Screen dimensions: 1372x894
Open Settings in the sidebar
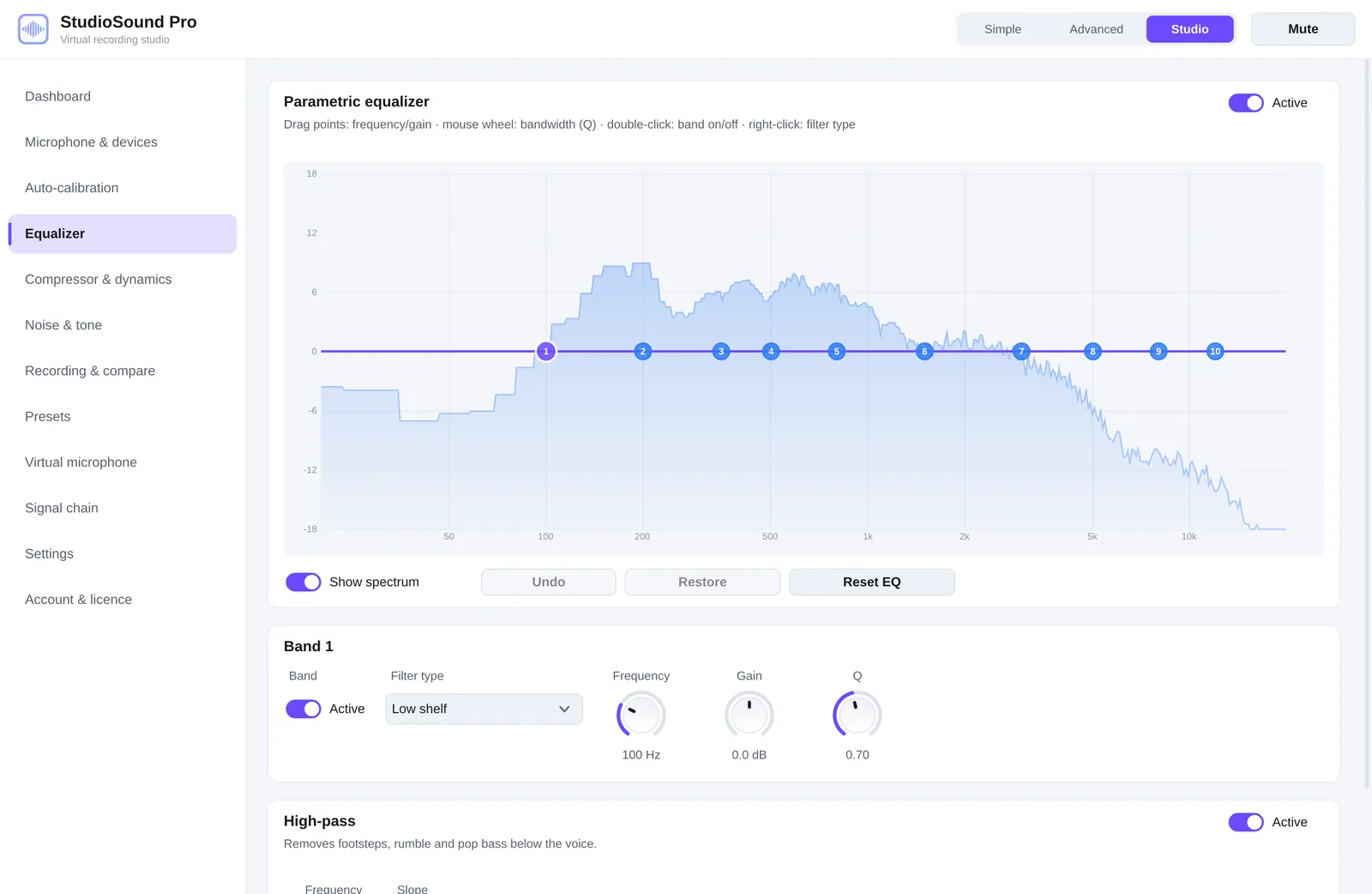123,554
